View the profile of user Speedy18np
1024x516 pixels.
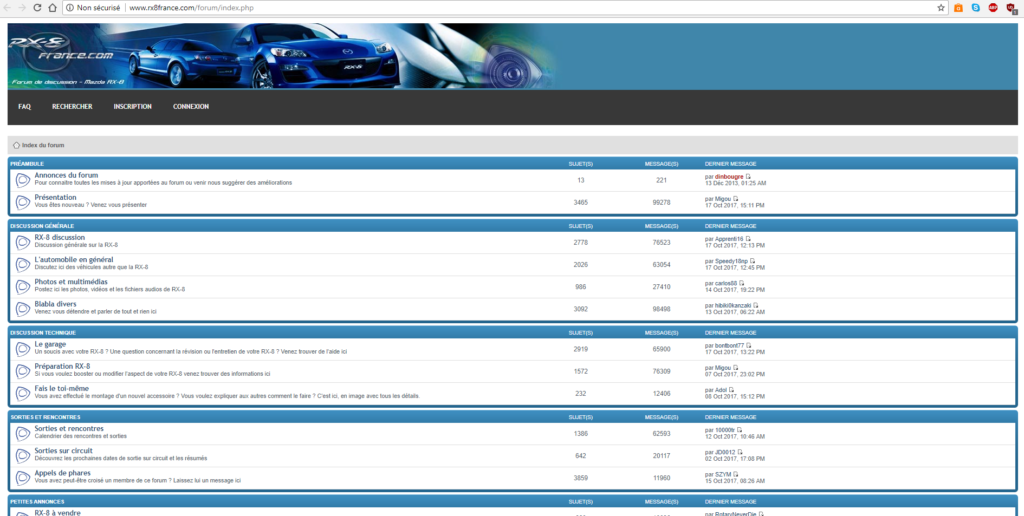731,261
